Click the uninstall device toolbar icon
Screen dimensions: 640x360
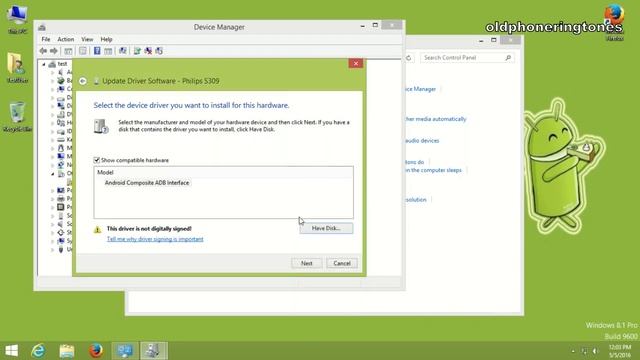148,51
